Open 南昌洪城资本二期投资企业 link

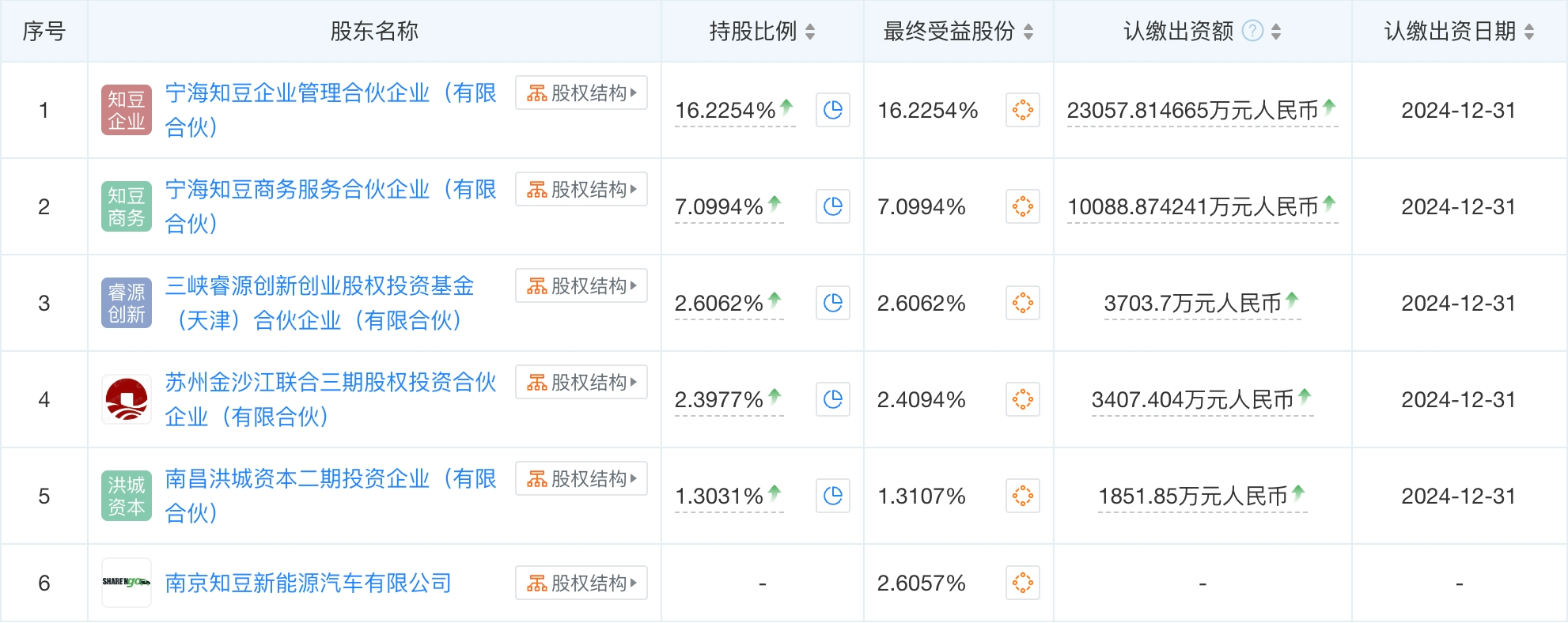331,496
